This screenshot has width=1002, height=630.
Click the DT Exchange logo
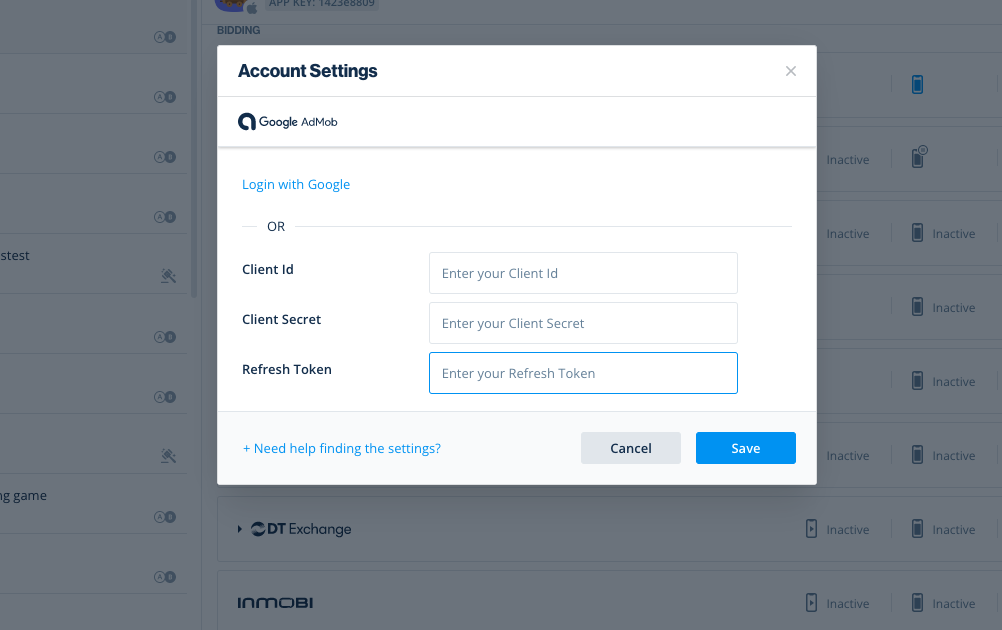coord(301,529)
